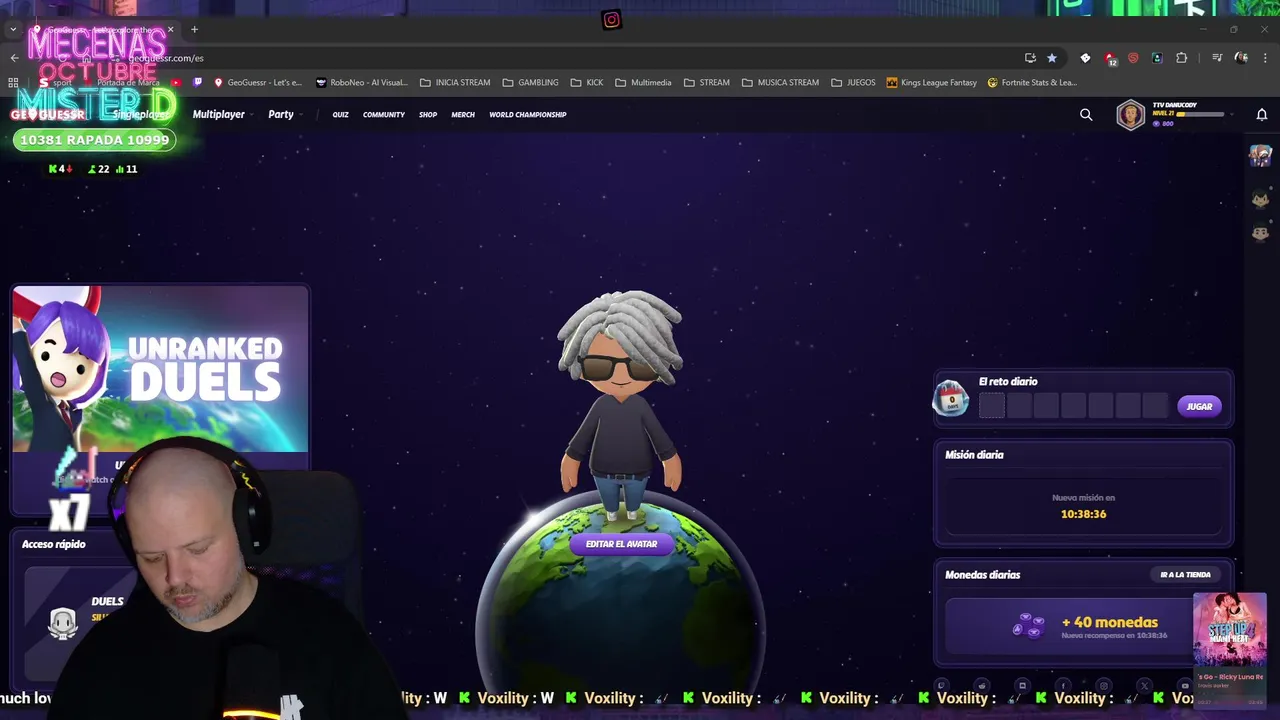Open the Multimedia bookmark folder
Screen dimensions: 1280x720
tap(643, 82)
